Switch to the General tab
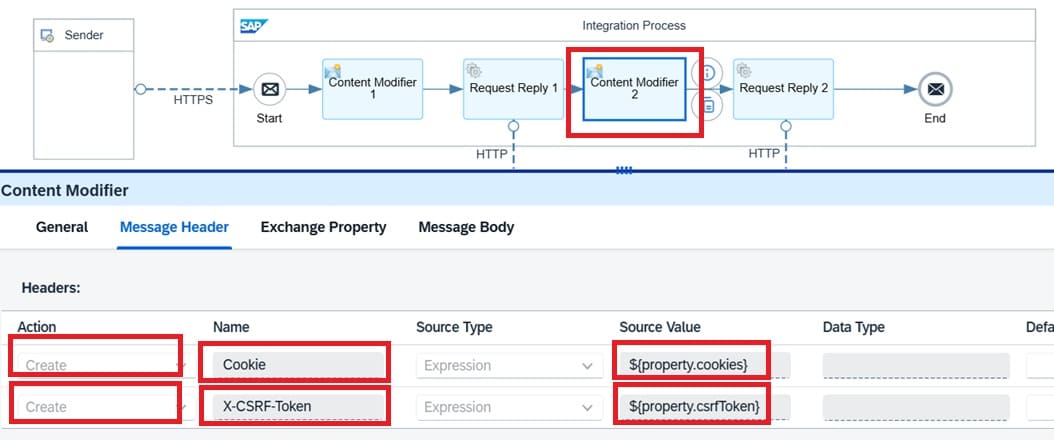 click(62, 227)
